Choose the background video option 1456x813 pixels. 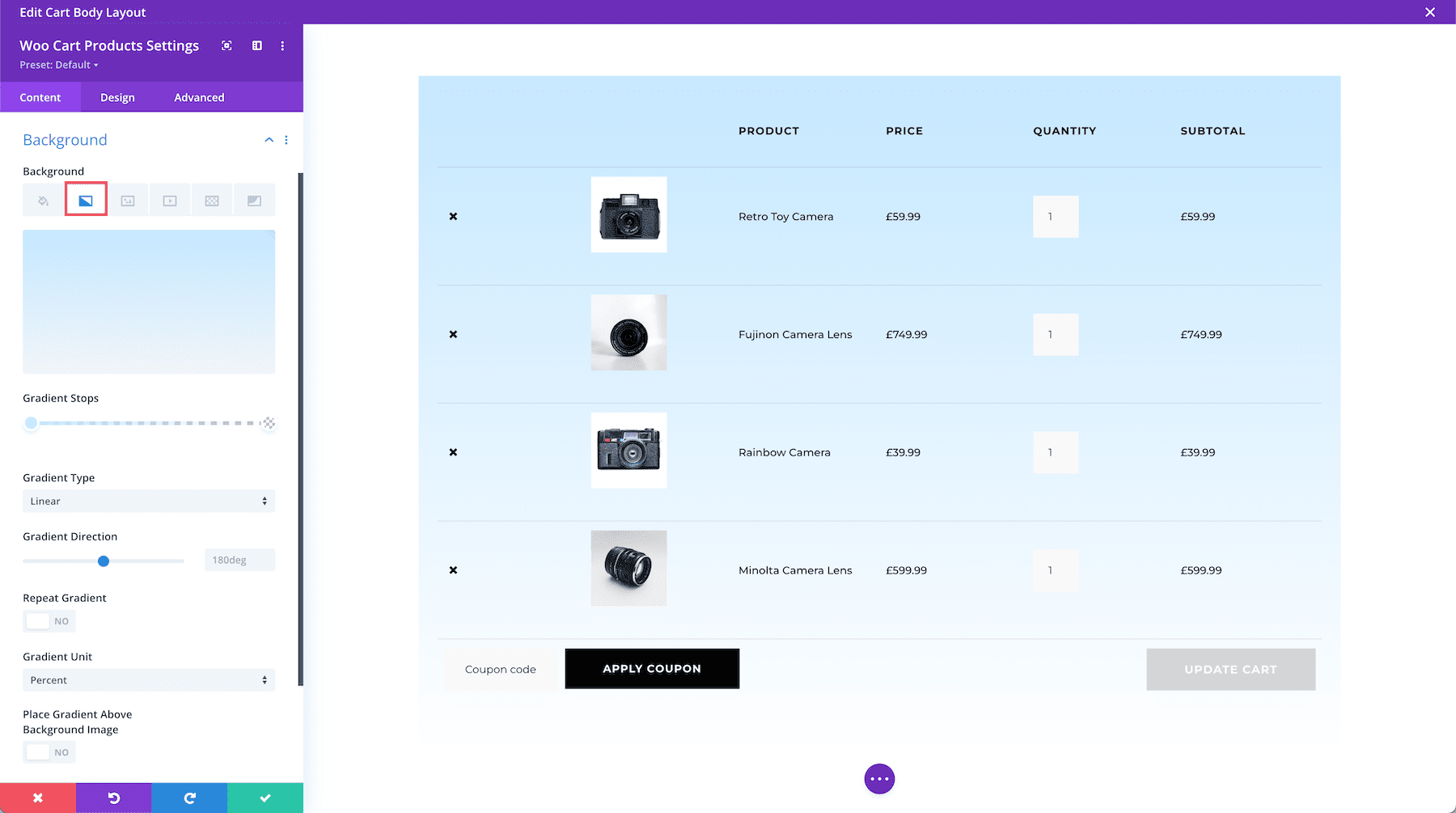[x=169, y=199]
